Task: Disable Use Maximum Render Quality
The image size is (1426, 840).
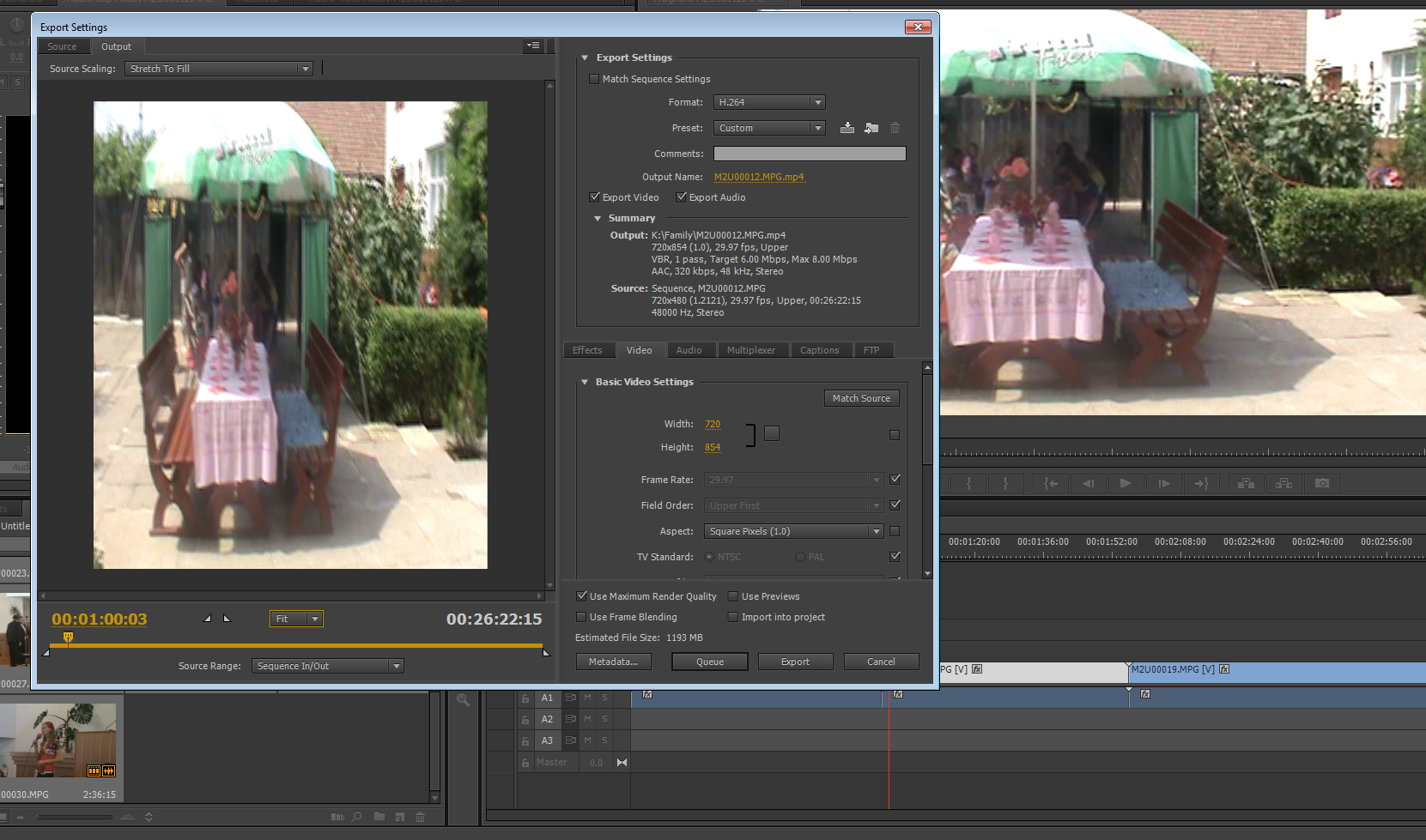Action: (582, 596)
